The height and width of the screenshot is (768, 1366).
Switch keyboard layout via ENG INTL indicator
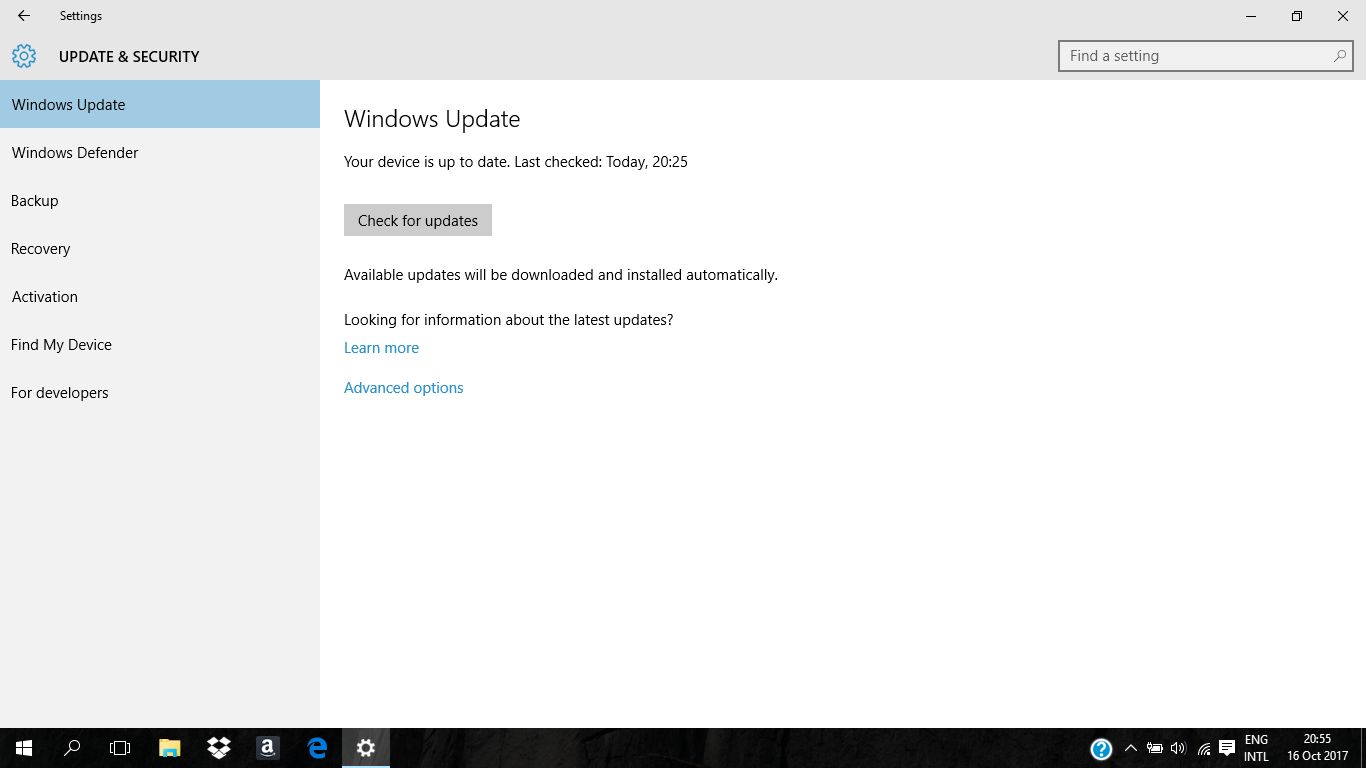tap(1256, 748)
